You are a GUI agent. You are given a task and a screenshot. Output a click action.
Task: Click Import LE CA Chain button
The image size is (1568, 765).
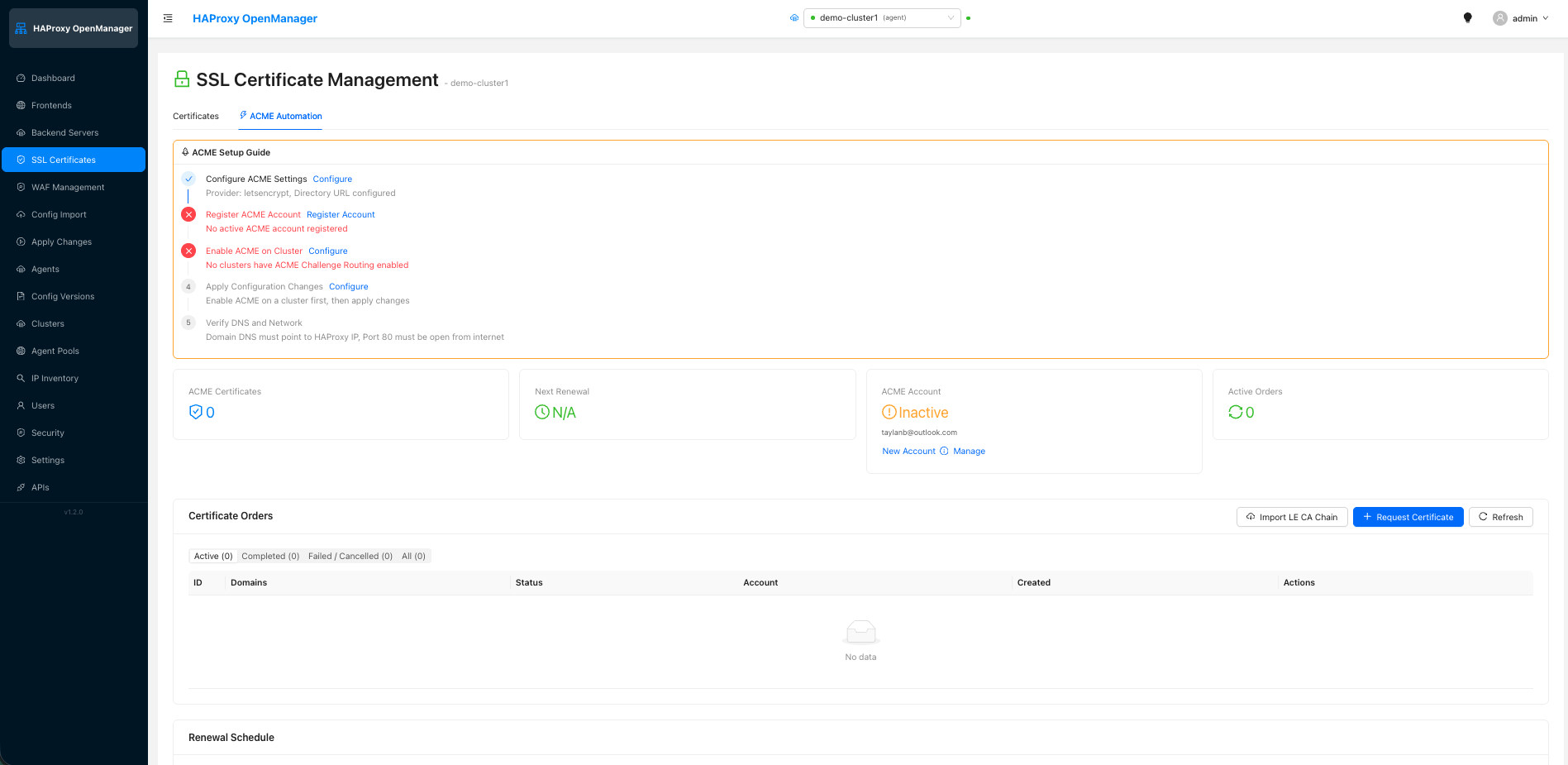pos(1292,517)
